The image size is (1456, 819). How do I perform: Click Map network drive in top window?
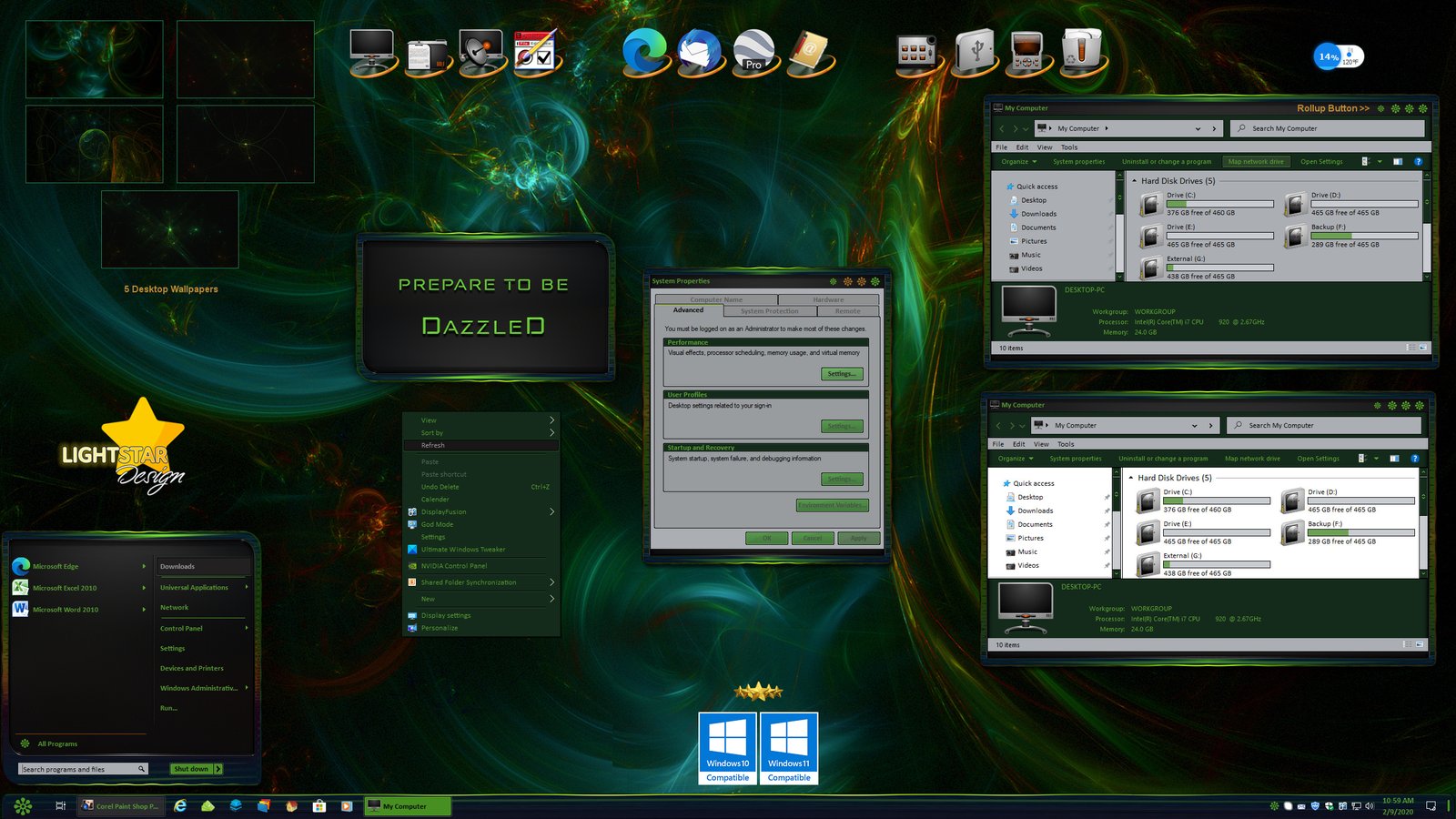click(x=1256, y=161)
